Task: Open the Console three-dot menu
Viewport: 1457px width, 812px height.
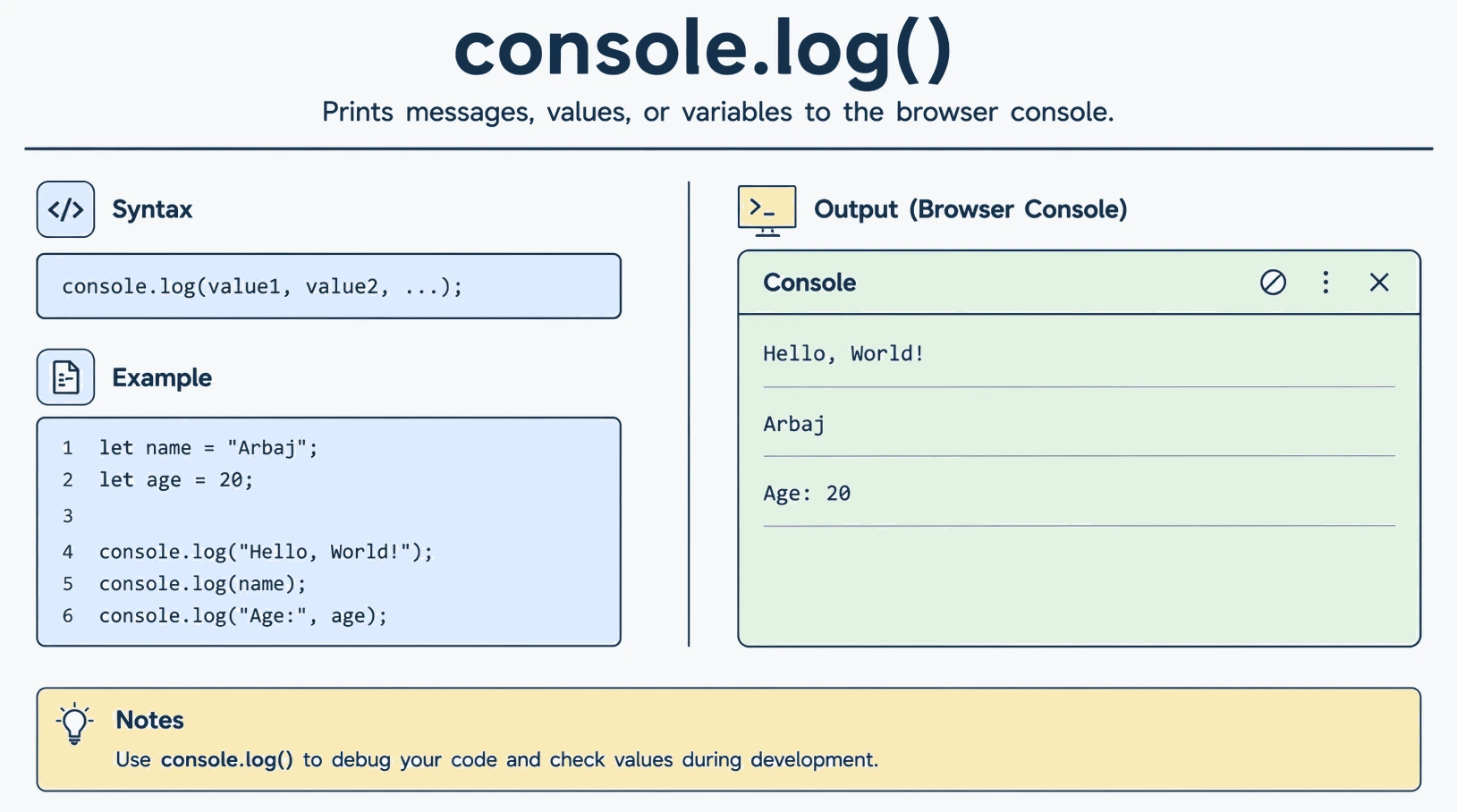Action: click(x=1326, y=283)
